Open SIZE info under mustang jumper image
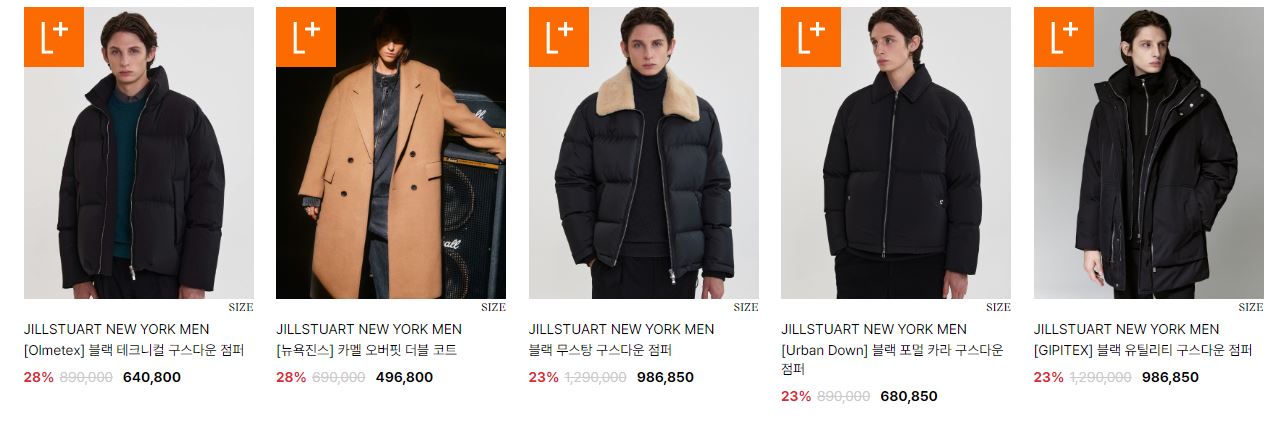Screen dimensions: 1271x430 coord(746,307)
